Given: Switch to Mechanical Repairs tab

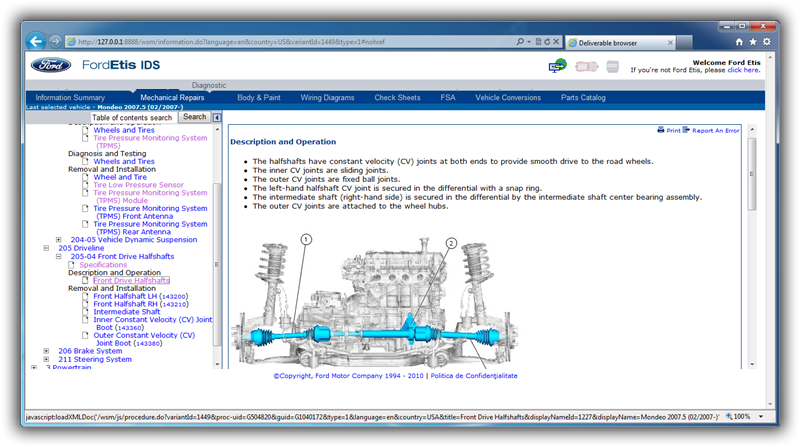Looking at the screenshot, I should pos(172,97).
